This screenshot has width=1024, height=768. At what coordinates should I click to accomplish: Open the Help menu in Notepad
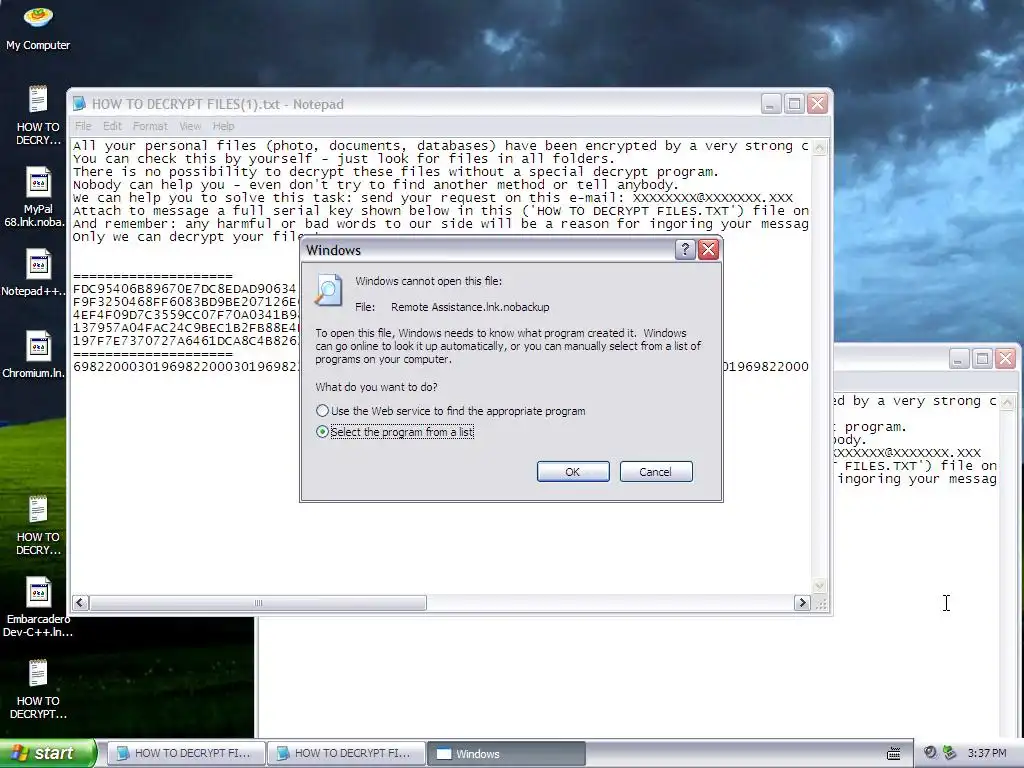(x=223, y=126)
